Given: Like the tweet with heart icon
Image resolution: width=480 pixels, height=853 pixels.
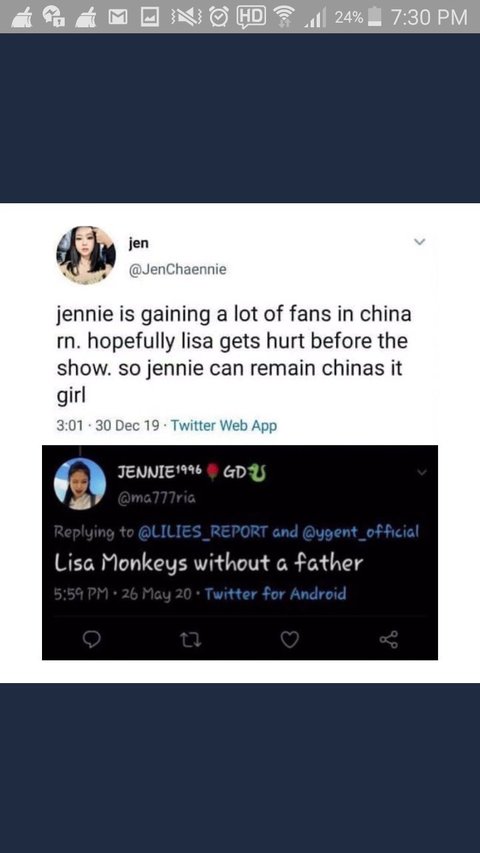Looking at the screenshot, I should point(290,641).
